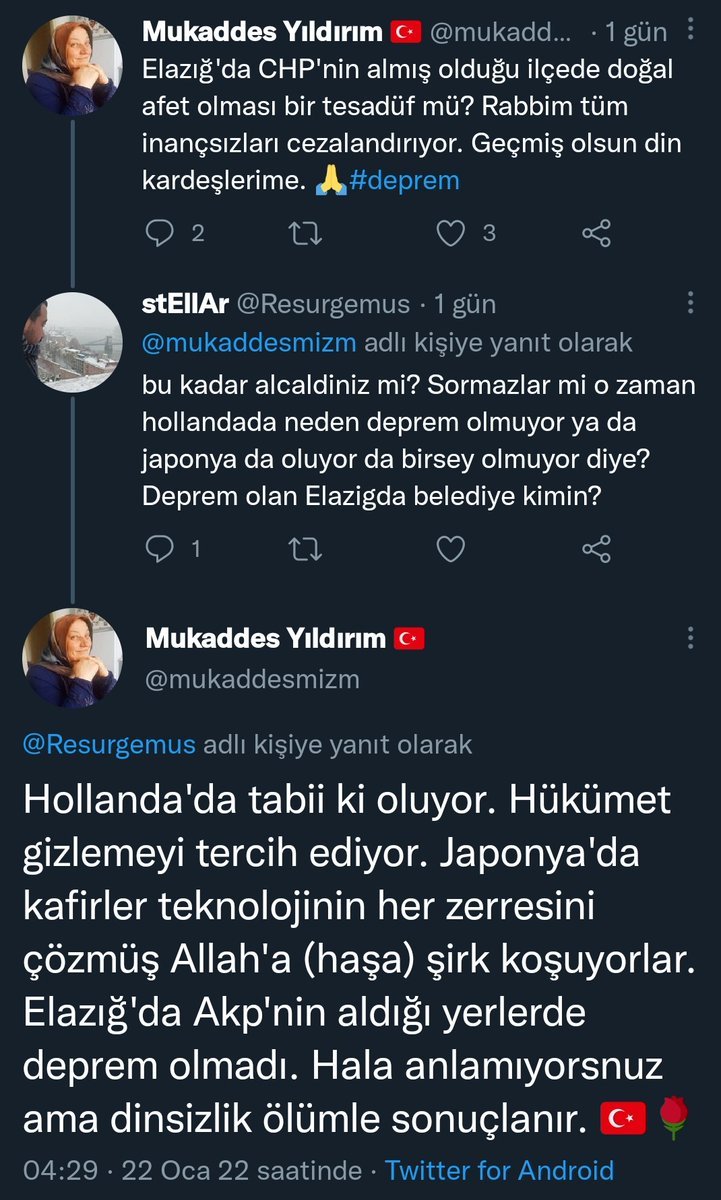
Task: Like the first tweet with 3 likes
Action: pos(452,233)
